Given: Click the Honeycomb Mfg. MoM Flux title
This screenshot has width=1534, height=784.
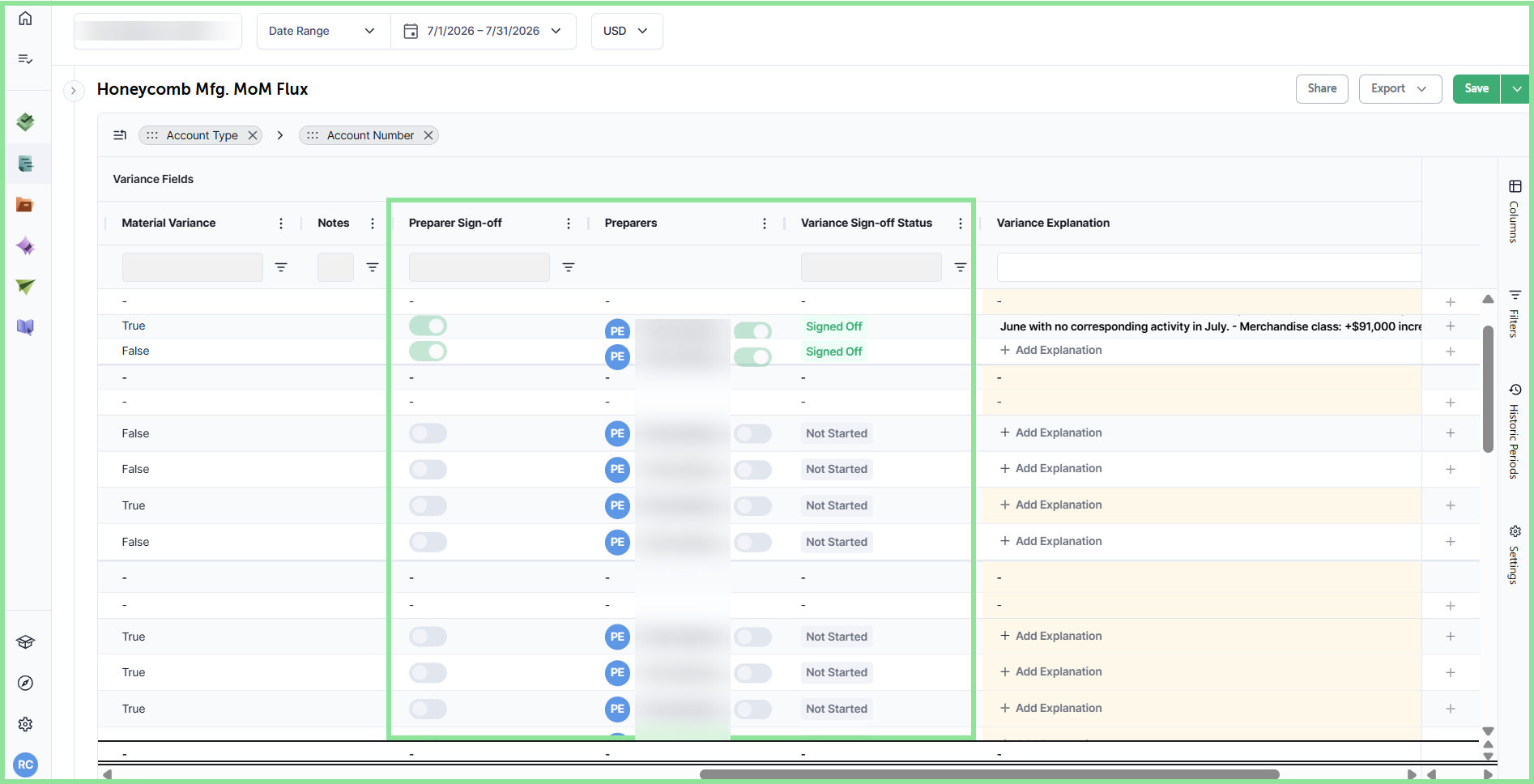Looking at the screenshot, I should (x=202, y=89).
